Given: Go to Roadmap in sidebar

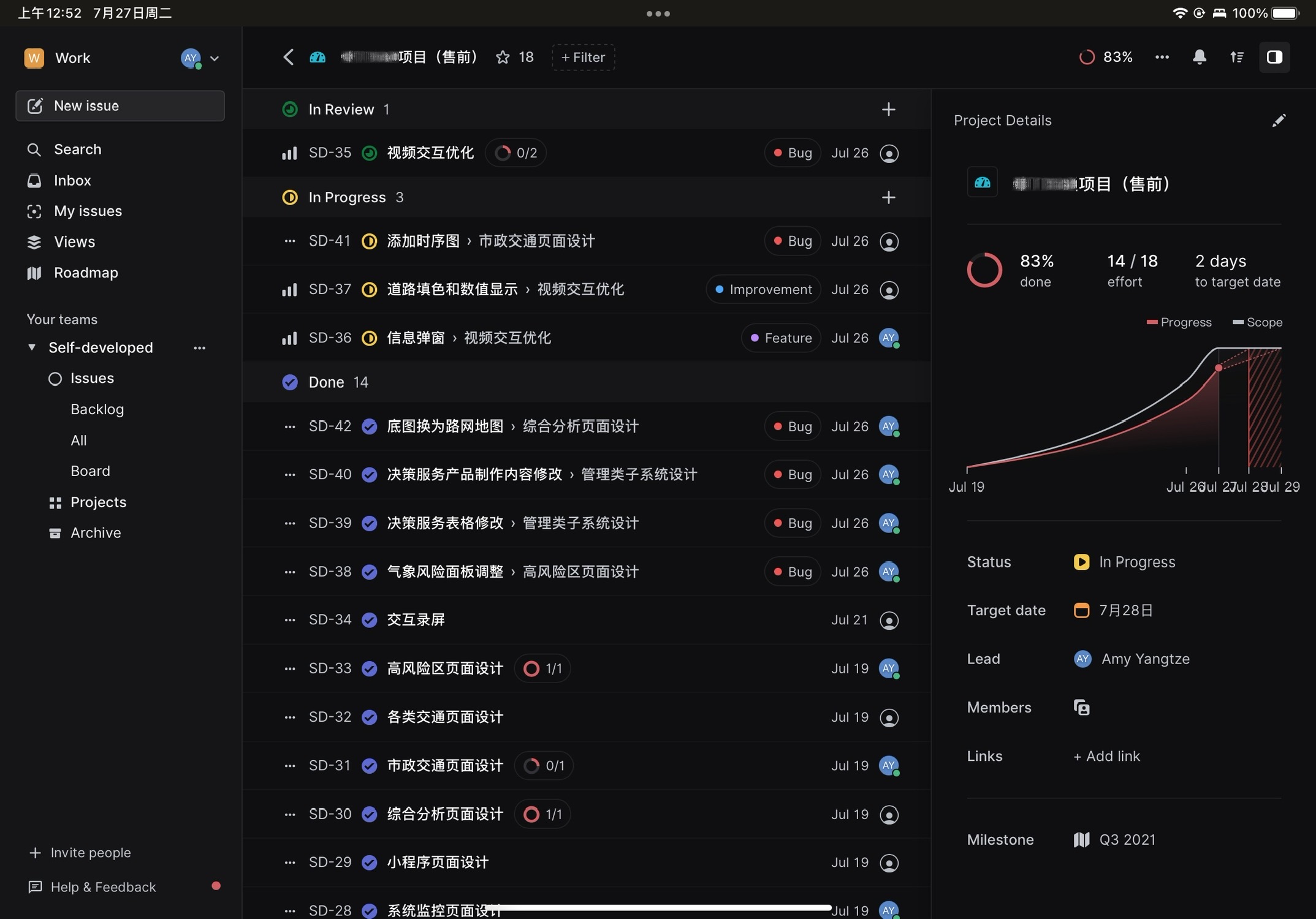Looking at the screenshot, I should pos(86,273).
